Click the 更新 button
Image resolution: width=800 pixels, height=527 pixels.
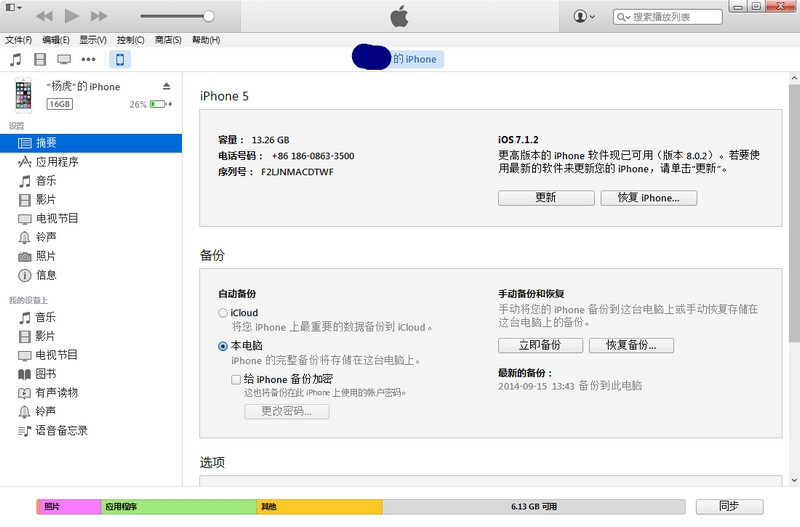point(546,198)
